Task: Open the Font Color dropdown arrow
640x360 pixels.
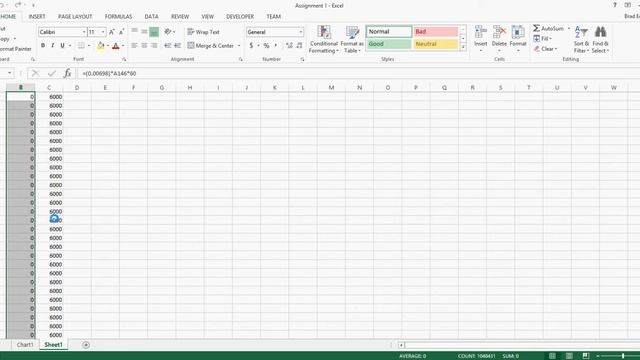Action: [x=123, y=46]
